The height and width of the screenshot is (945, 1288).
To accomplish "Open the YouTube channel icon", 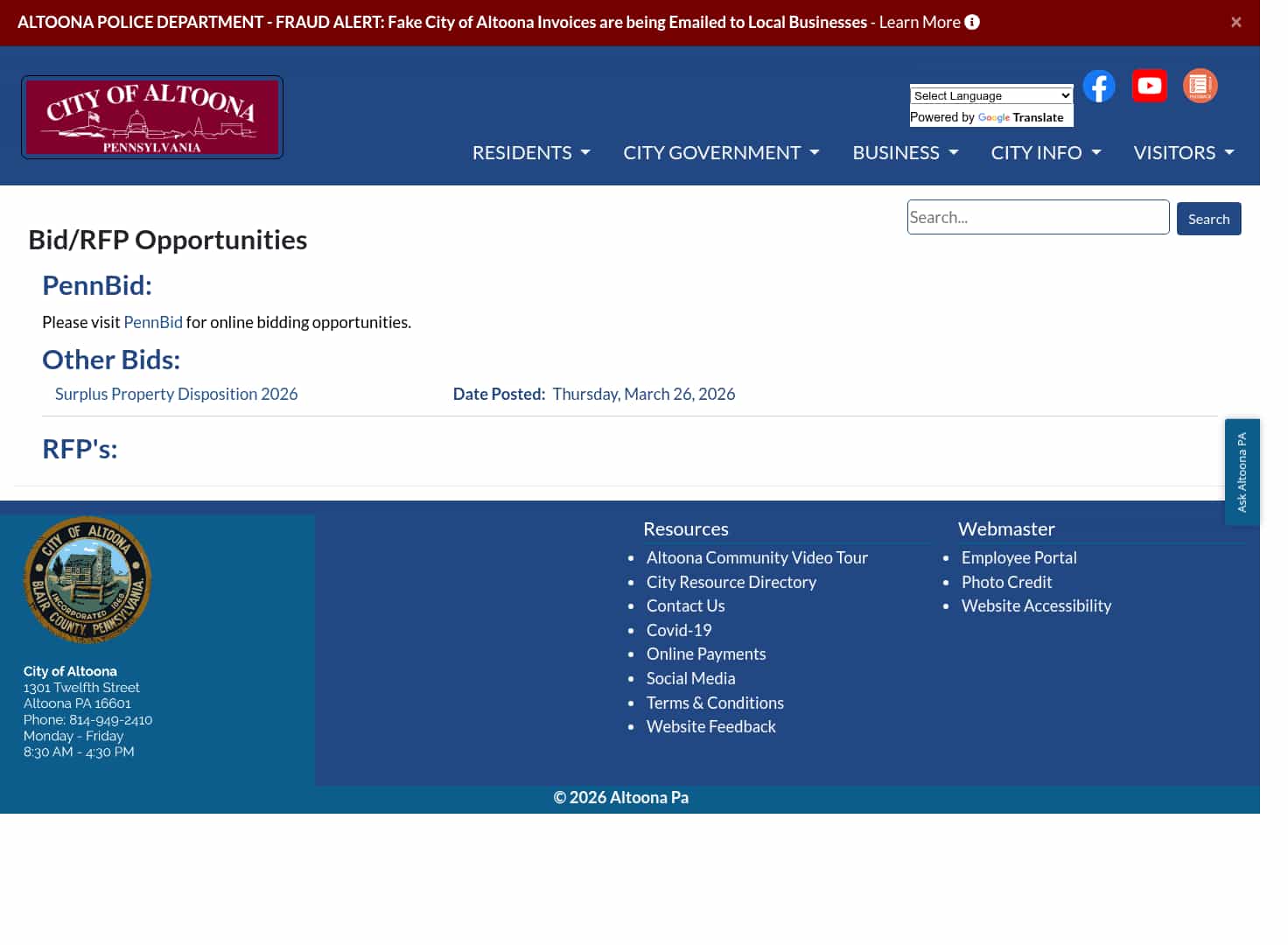I will click(1150, 86).
